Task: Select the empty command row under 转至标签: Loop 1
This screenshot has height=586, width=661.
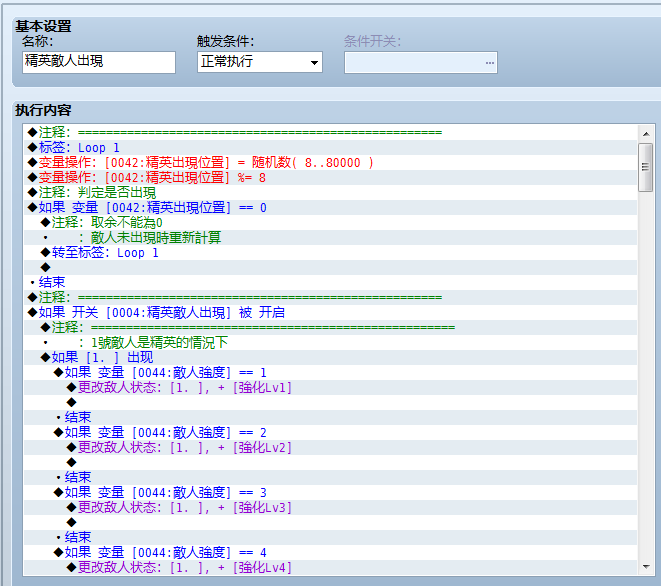Action: coord(330,267)
